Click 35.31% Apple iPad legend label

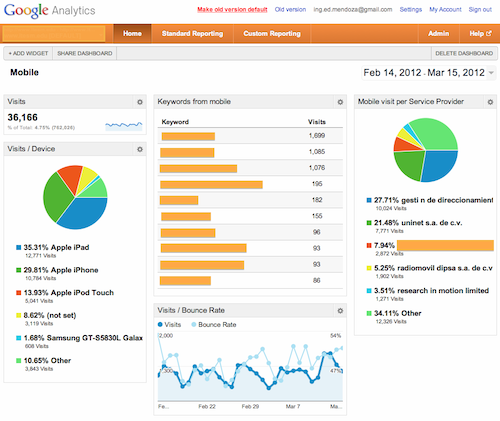56,248
